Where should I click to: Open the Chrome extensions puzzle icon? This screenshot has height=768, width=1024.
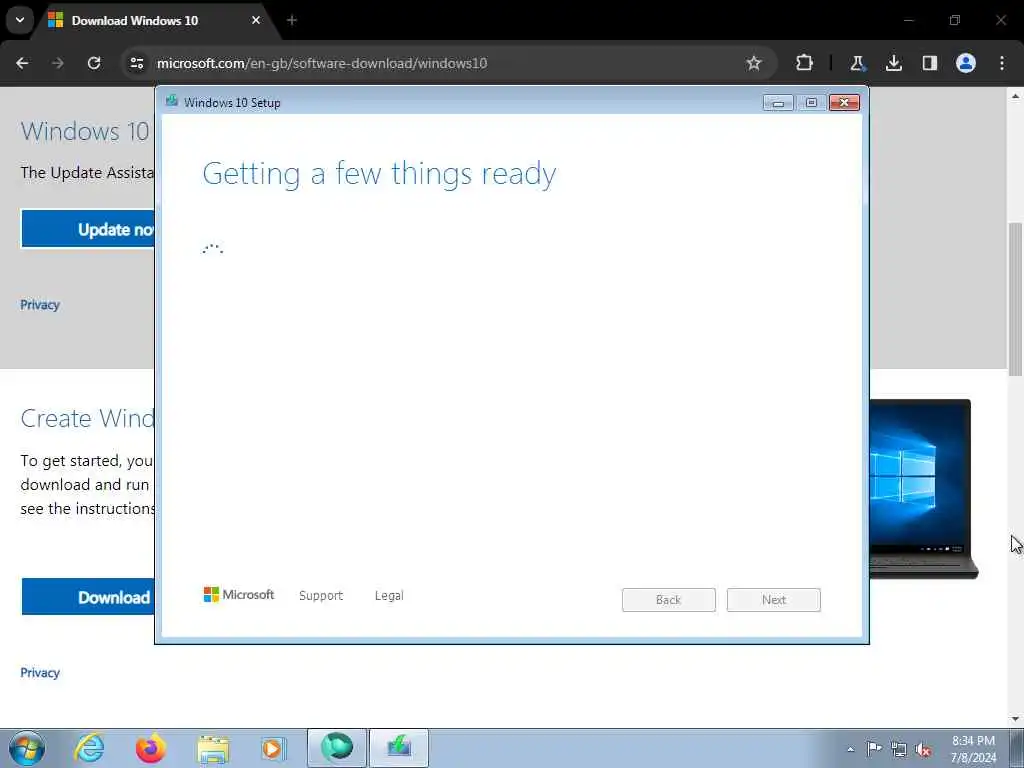805,63
